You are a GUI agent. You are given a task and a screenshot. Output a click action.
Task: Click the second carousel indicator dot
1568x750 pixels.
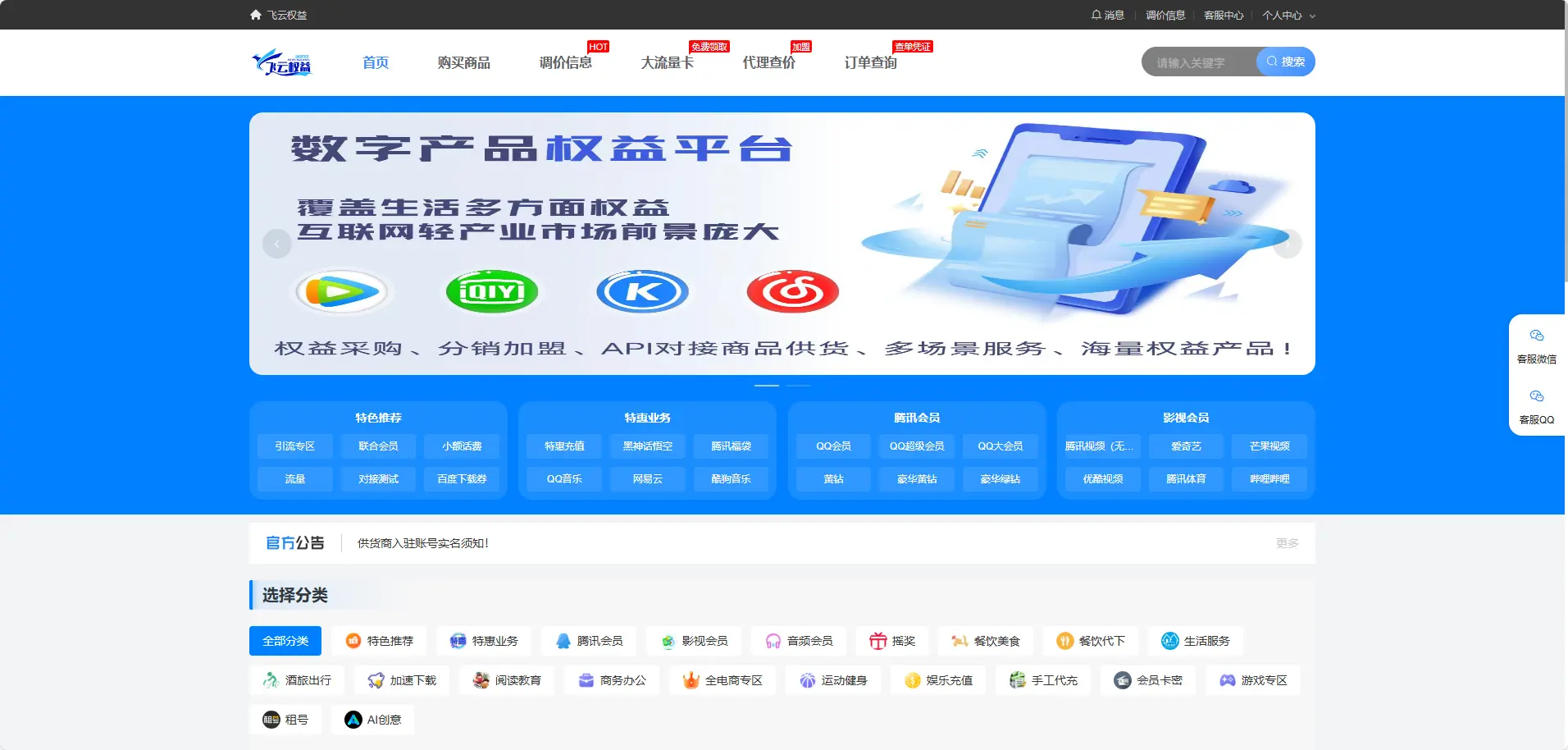tap(800, 385)
